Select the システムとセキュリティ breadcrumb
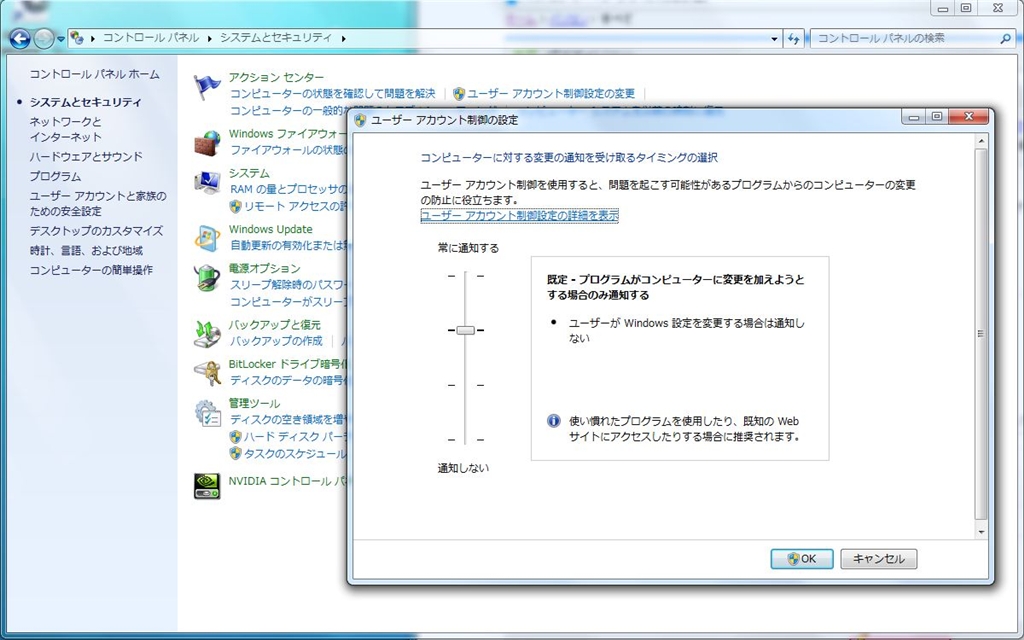1024x640 pixels. (x=276, y=38)
